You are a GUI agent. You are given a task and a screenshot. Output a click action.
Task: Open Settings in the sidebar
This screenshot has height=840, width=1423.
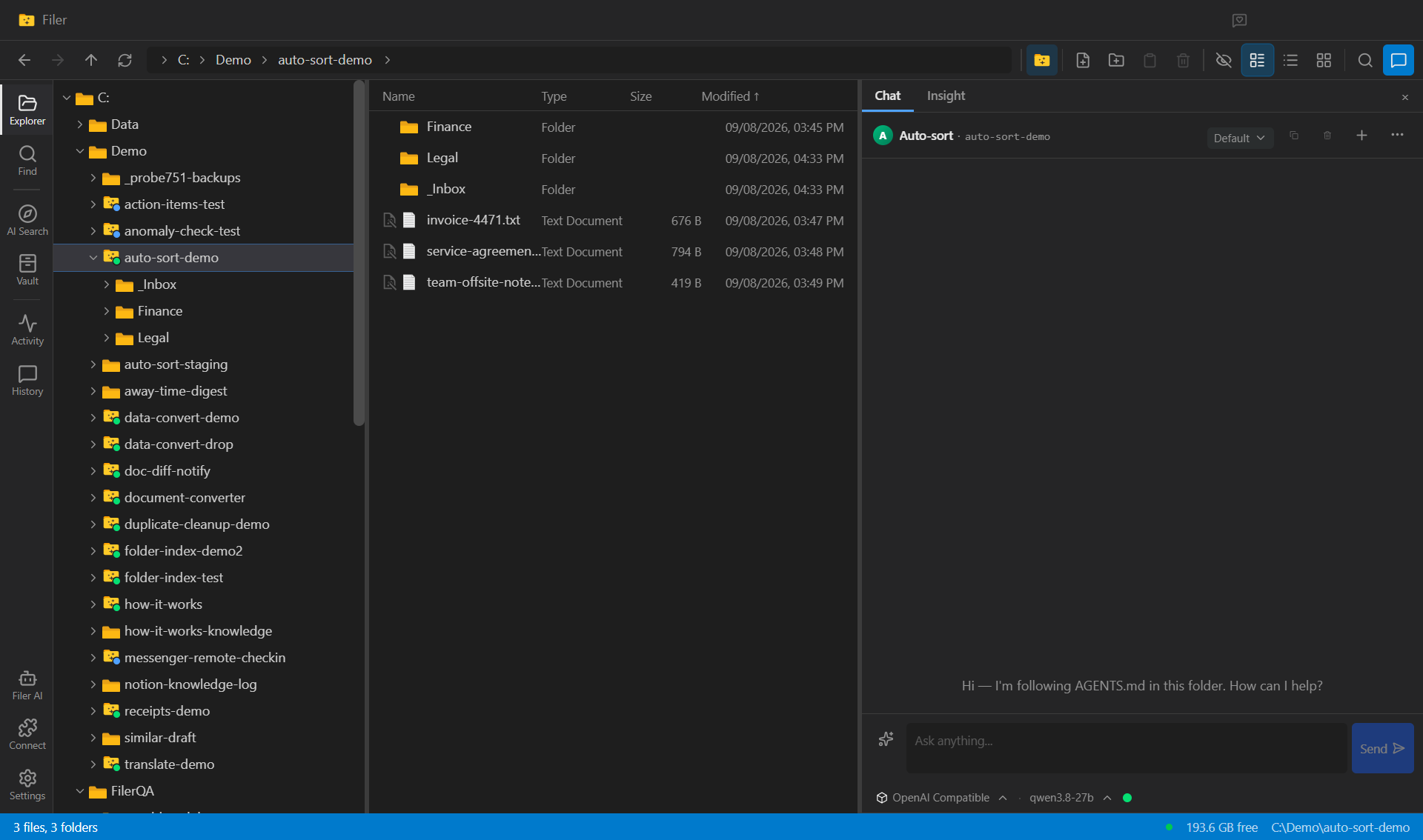tap(27, 784)
